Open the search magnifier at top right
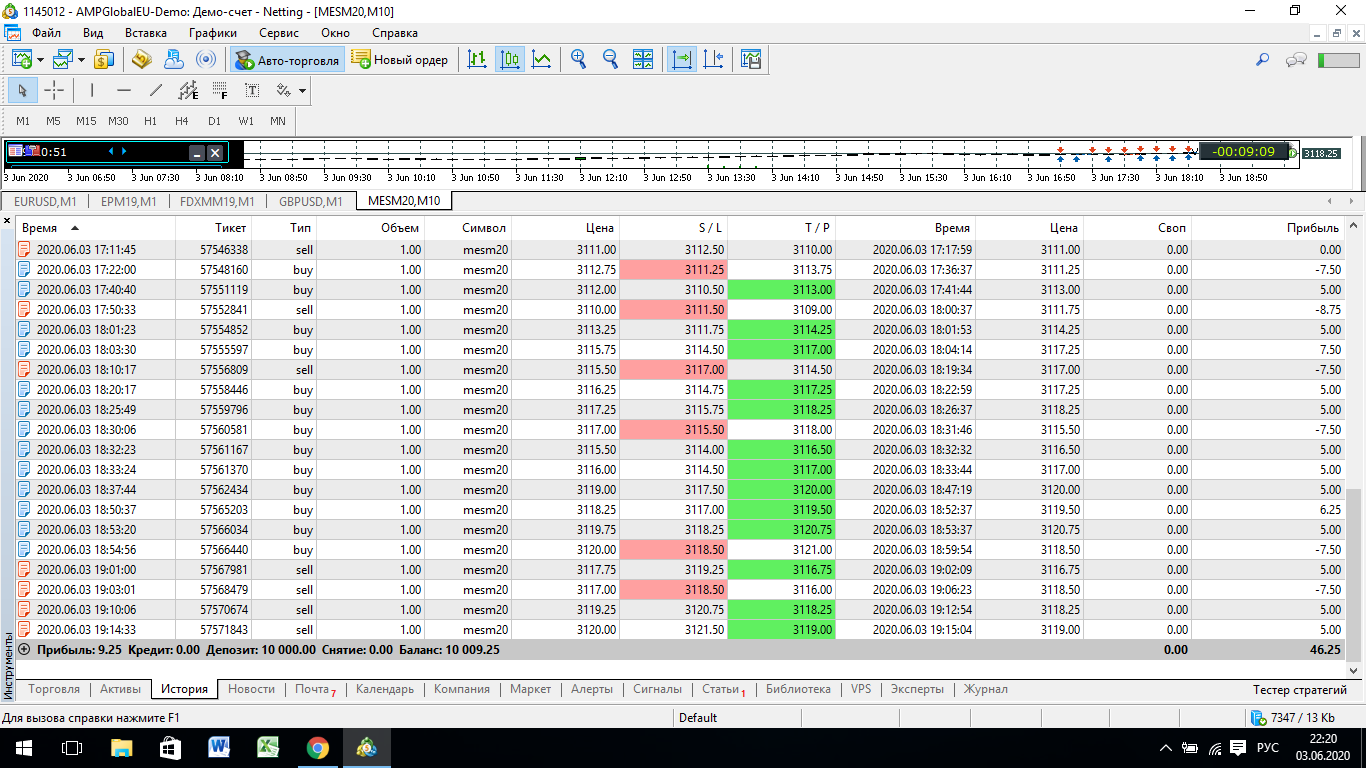Viewport: 1366px width, 768px height. (1263, 60)
